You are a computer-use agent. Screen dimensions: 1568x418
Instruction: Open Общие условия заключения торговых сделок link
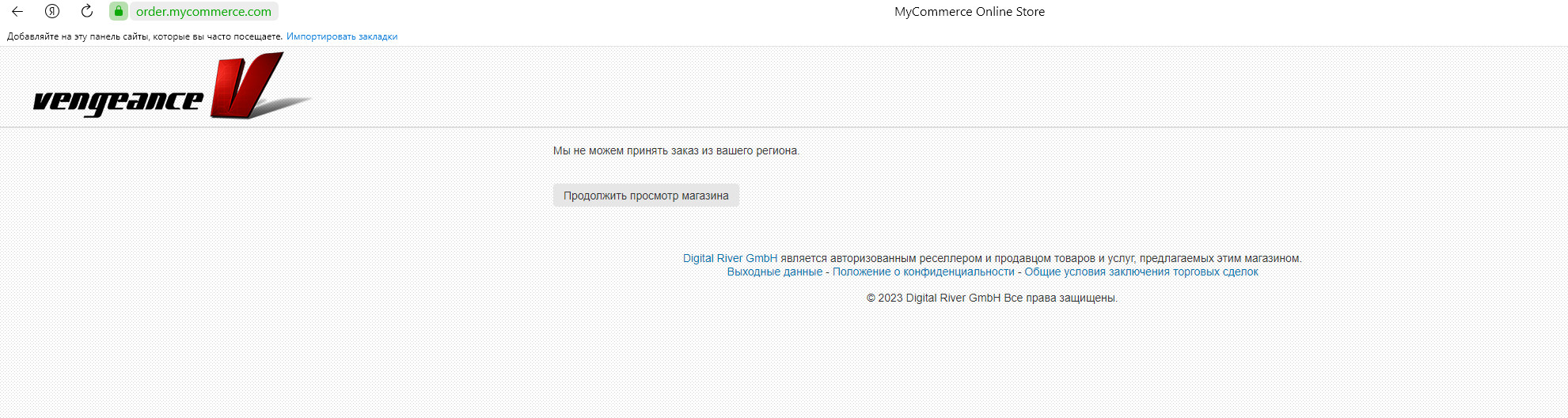(x=1141, y=272)
